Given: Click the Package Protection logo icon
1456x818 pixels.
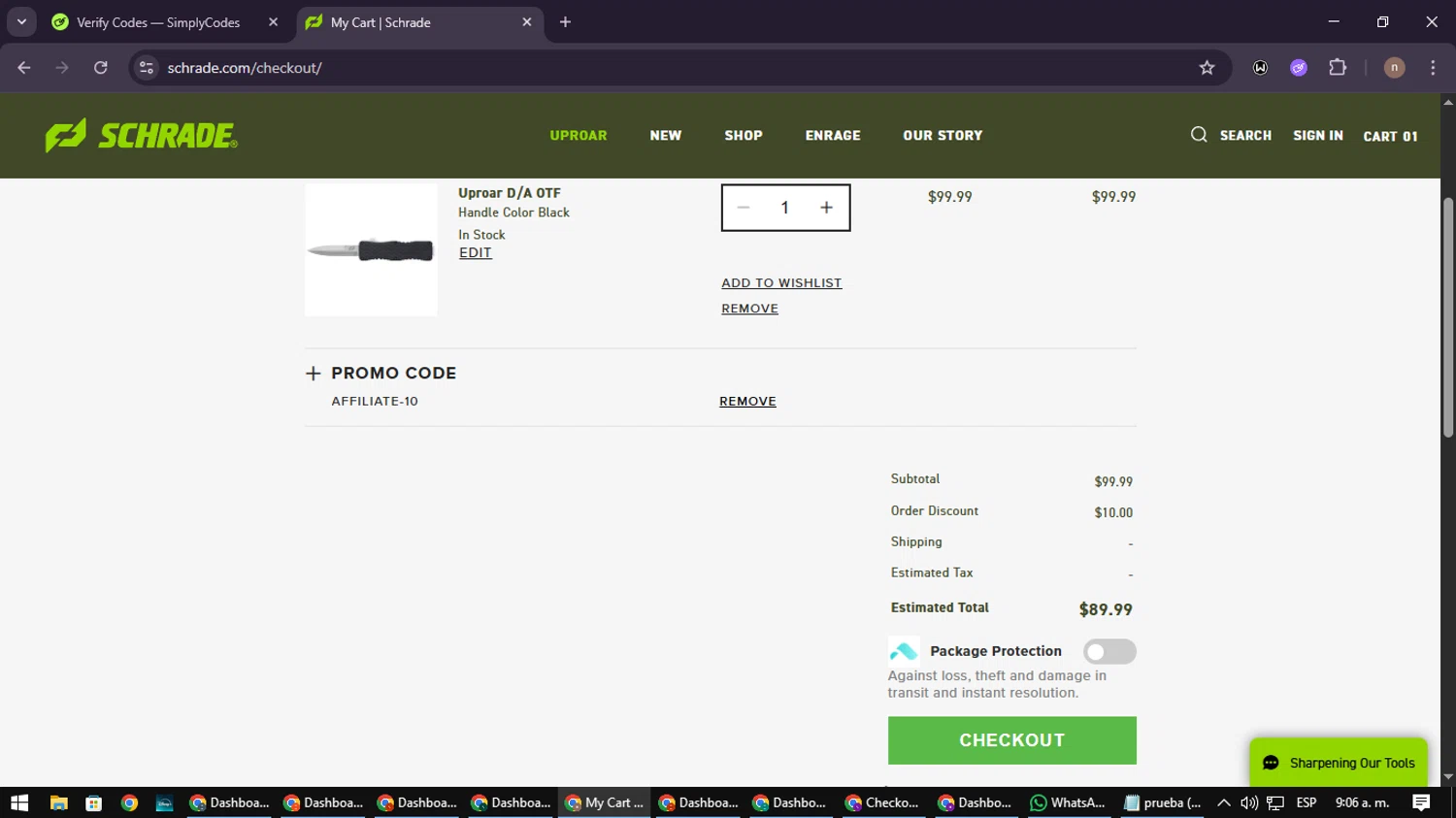Looking at the screenshot, I should (904, 651).
